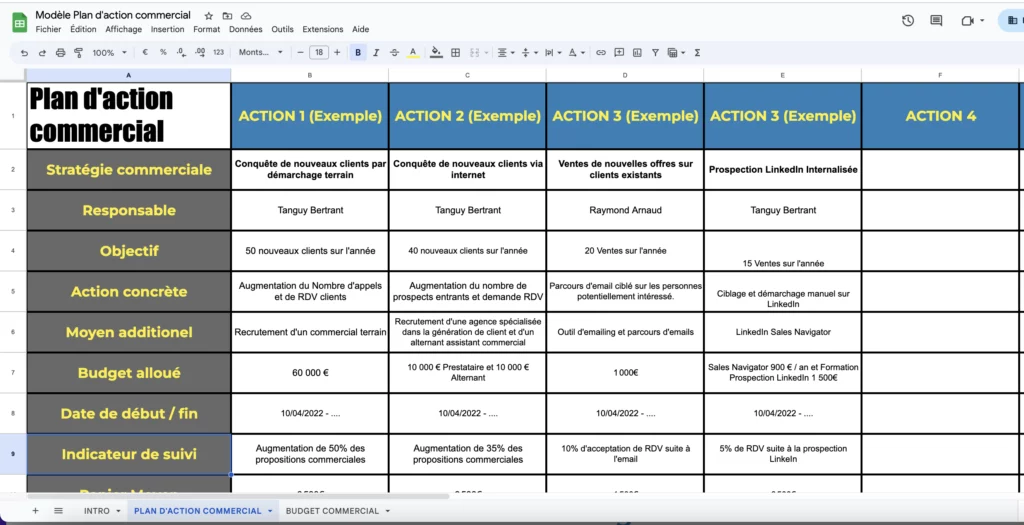Click the font size field showing 18

click(319, 53)
